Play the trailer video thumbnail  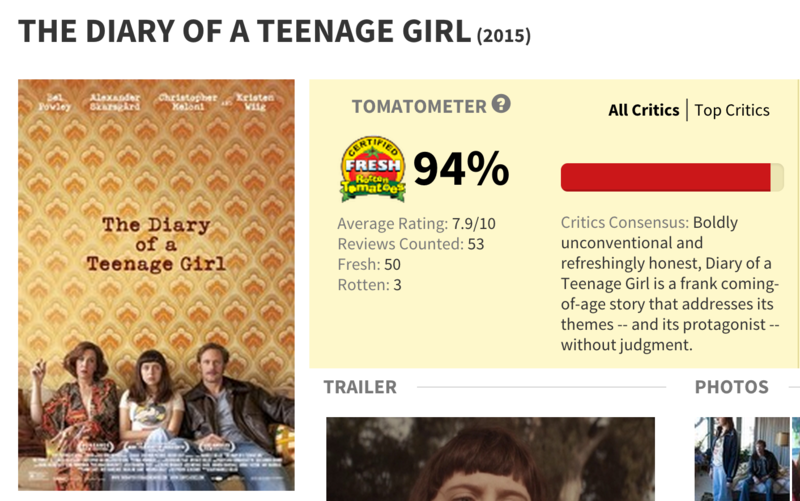(x=490, y=459)
